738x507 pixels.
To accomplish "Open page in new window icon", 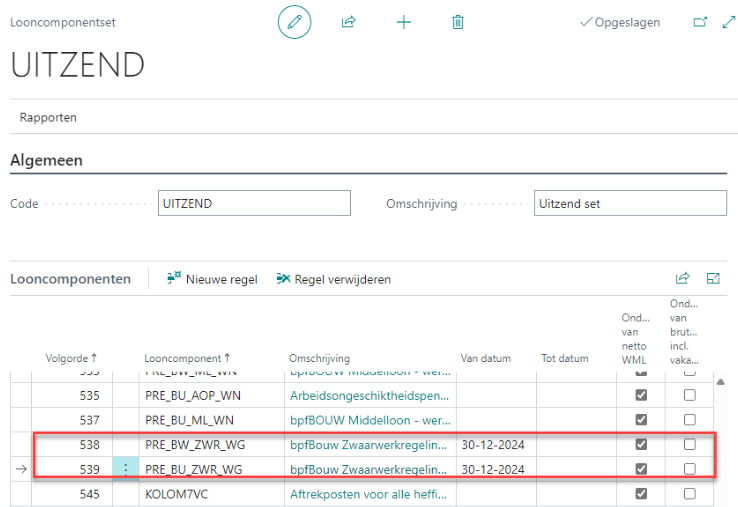I will 700,22.
